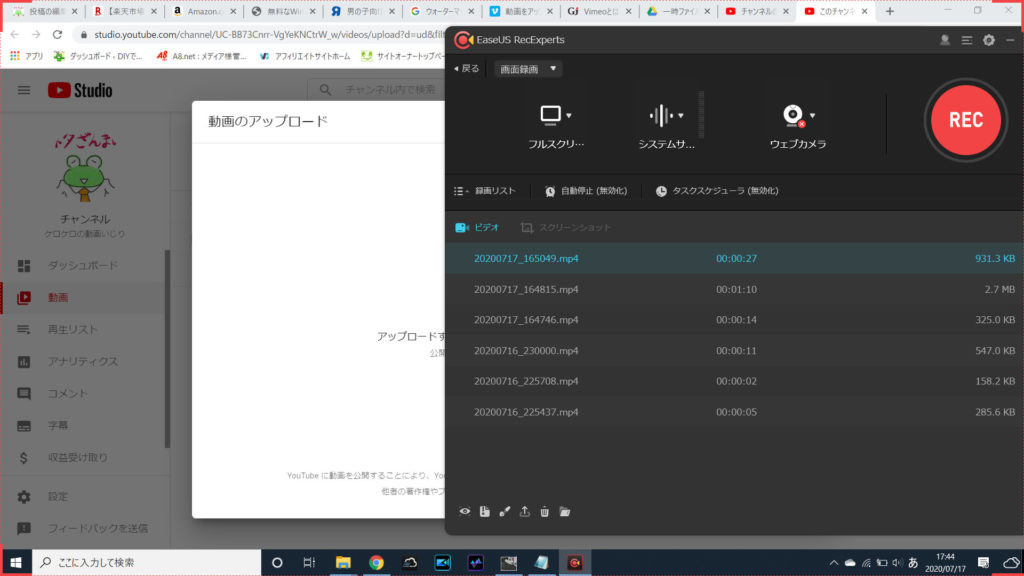Click the file document icon below the recording list

pyautogui.click(x=485, y=511)
